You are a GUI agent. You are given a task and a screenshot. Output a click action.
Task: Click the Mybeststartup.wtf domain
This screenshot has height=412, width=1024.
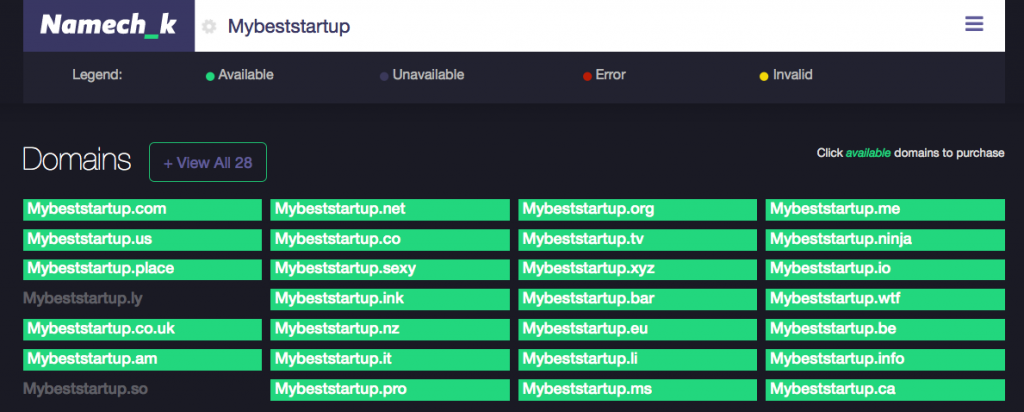tap(885, 300)
